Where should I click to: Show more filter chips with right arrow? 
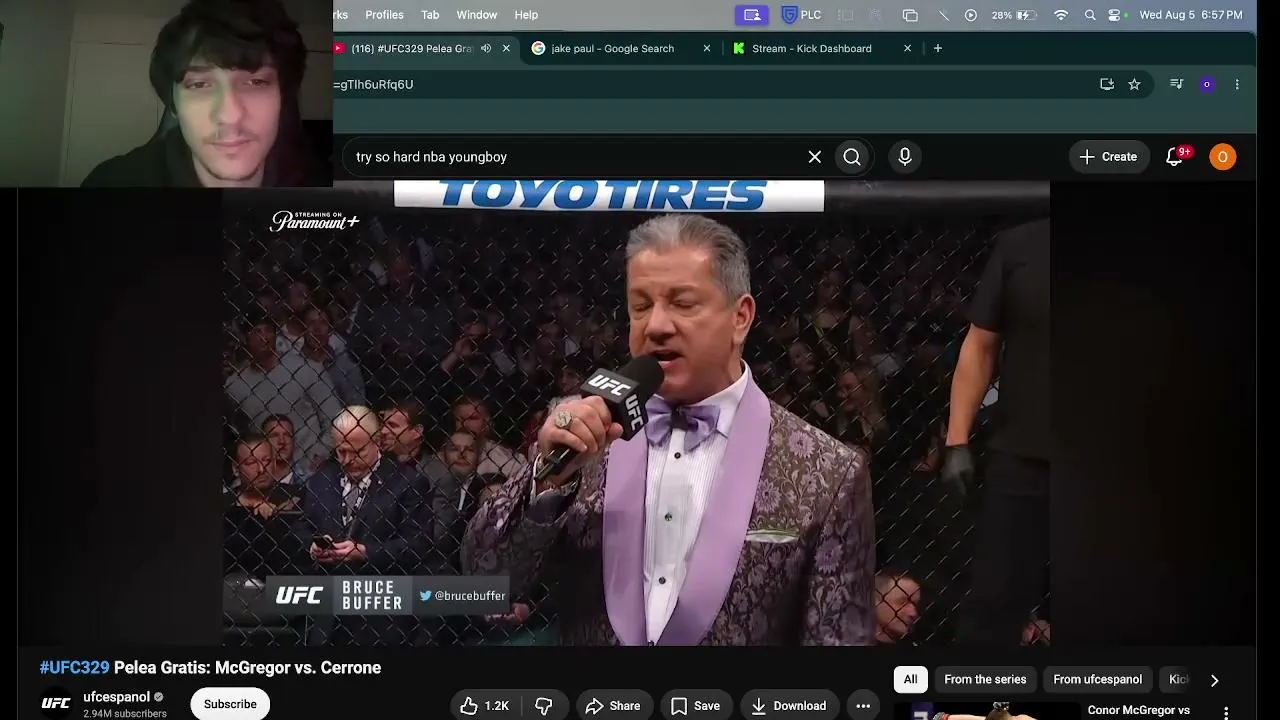[x=1214, y=680]
